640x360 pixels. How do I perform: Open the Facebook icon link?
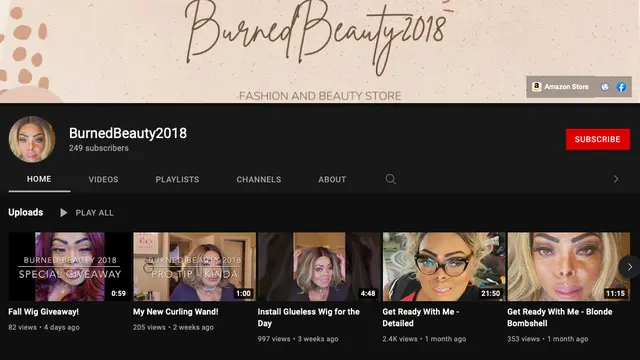621,87
